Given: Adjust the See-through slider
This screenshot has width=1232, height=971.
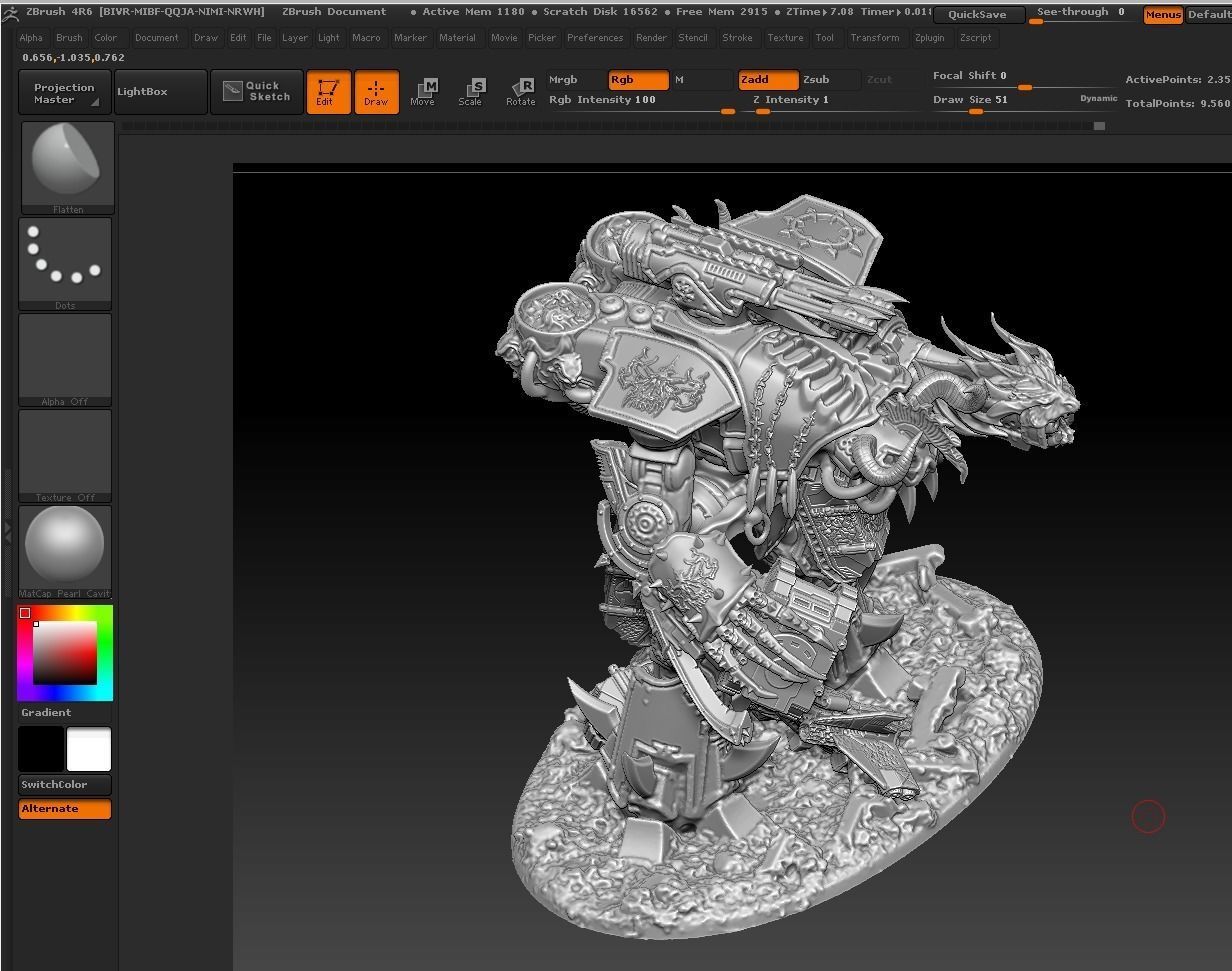Looking at the screenshot, I should tap(1083, 15).
